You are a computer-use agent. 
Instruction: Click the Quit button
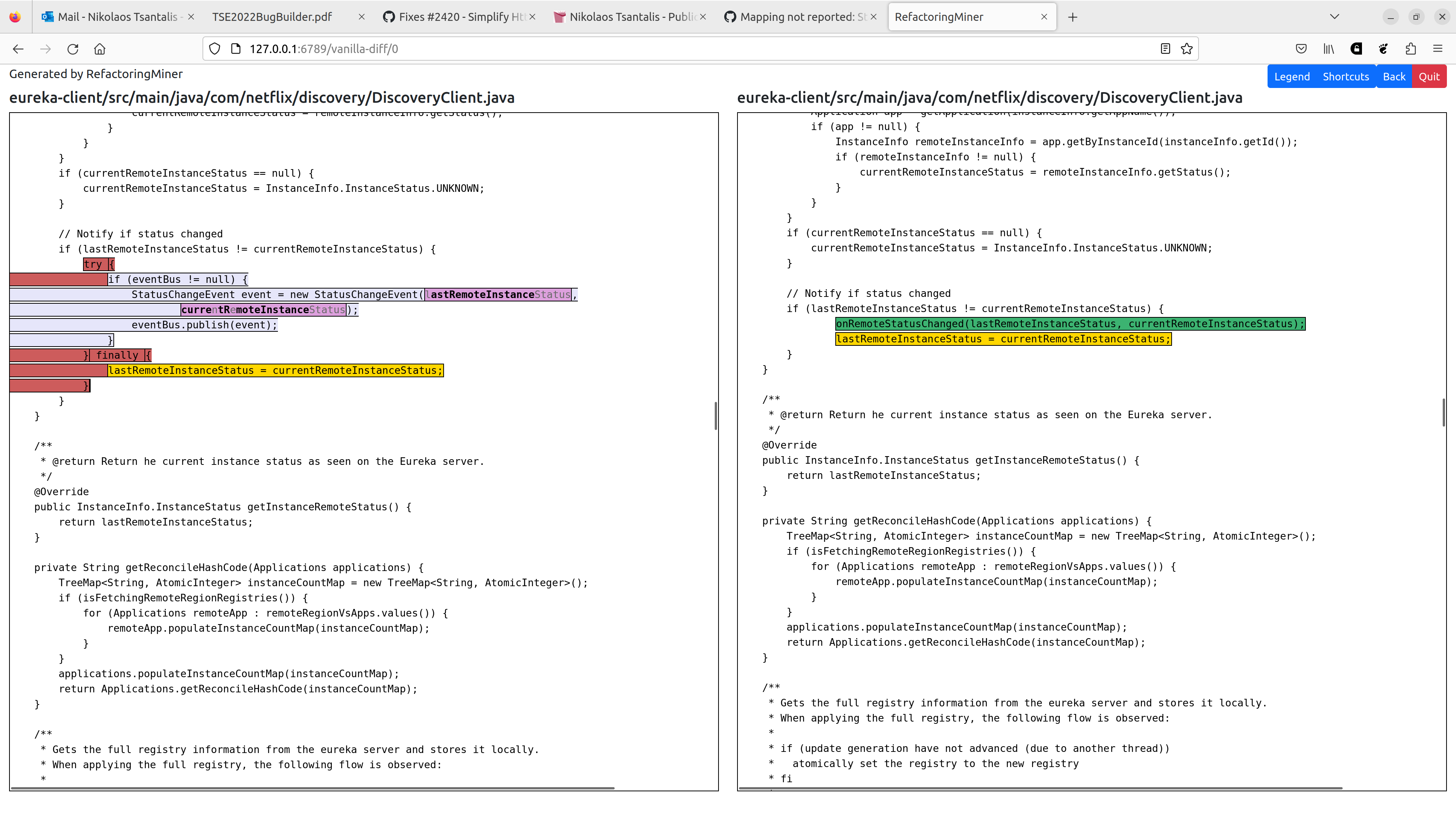click(x=1429, y=76)
